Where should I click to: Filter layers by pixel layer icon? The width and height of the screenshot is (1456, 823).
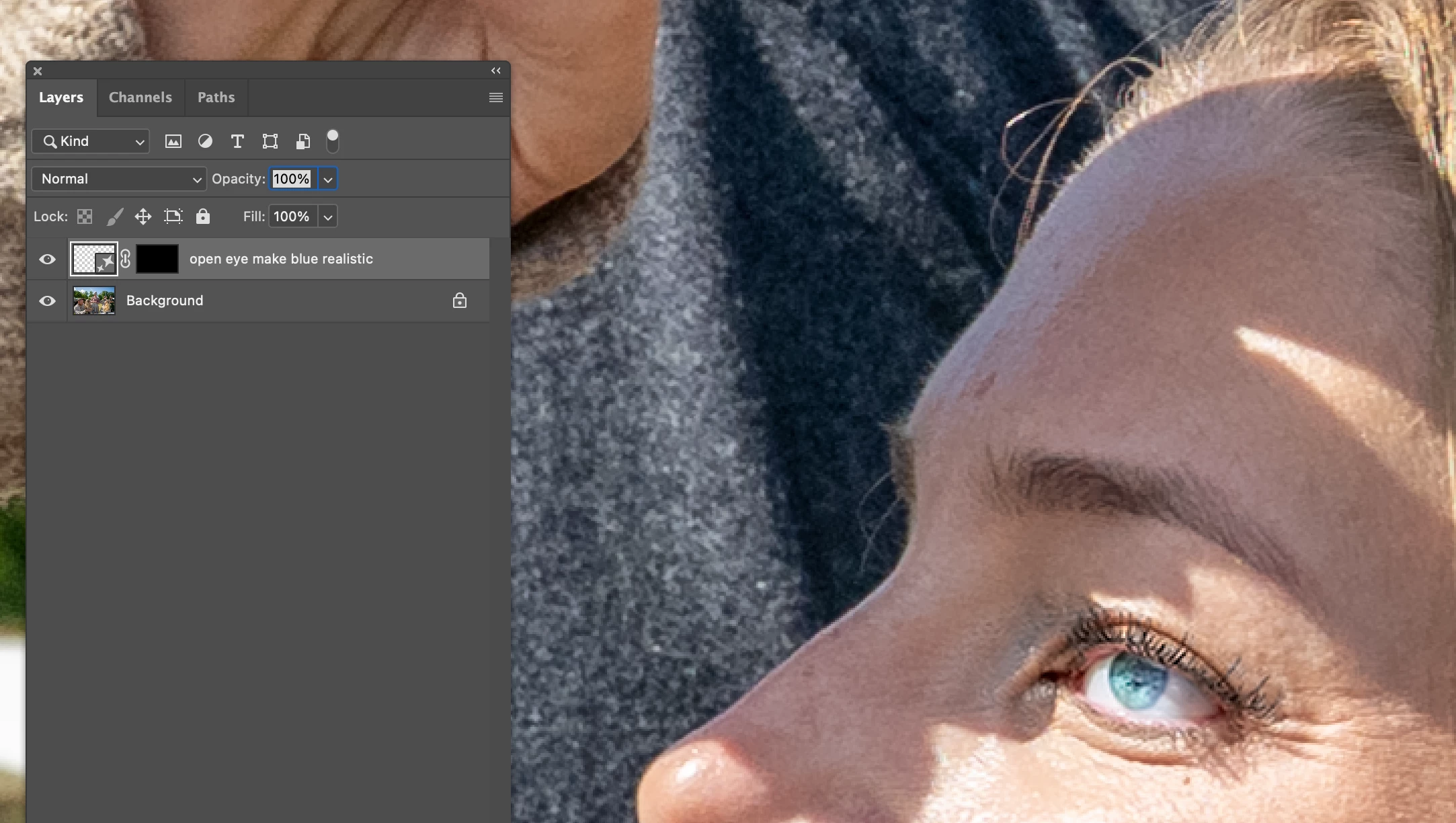173,141
